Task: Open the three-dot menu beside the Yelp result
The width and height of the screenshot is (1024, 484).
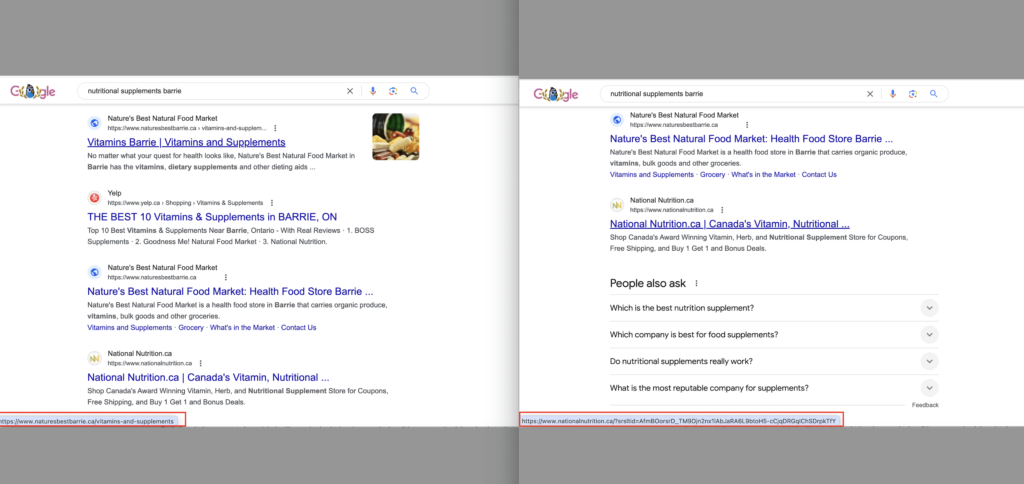Action: tap(271, 203)
